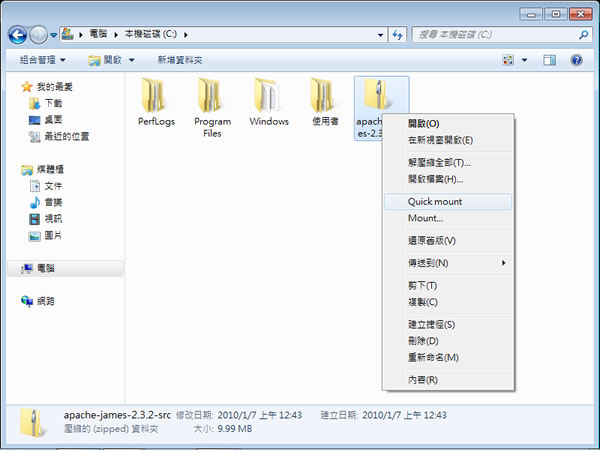Expand the arrow next to 開啟

coord(132,60)
